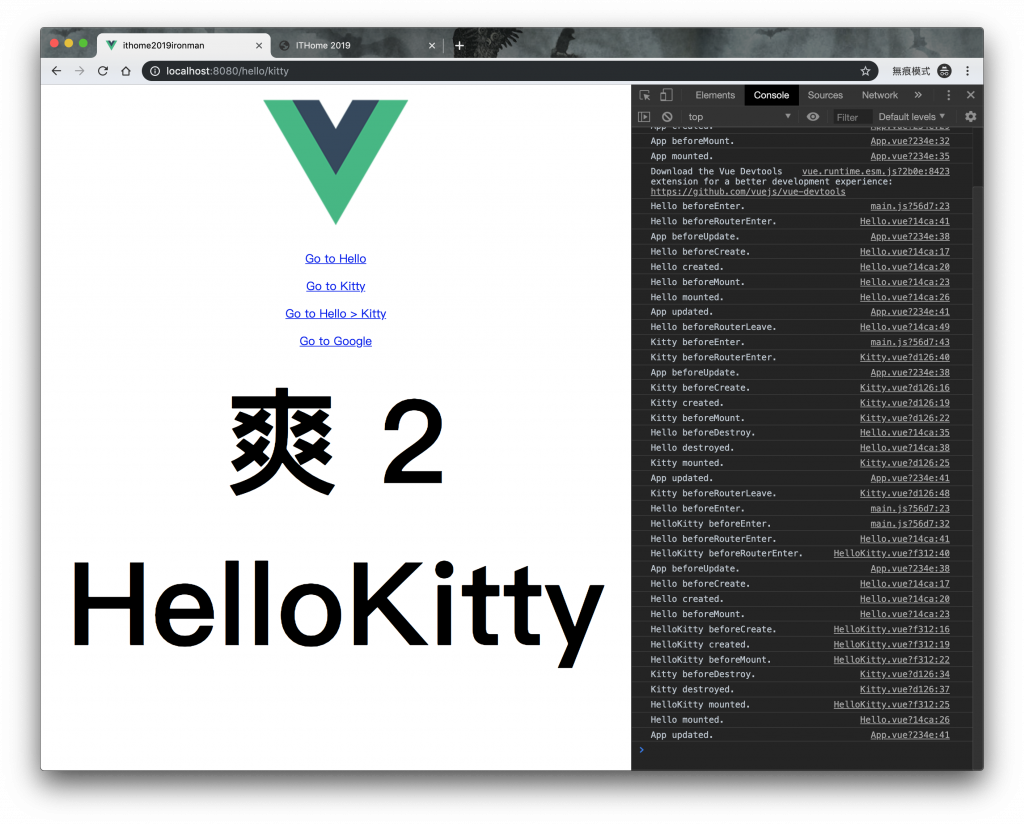The image size is (1024, 824).
Task: Open the Default levels dropdown
Action: [x=912, y=117]
